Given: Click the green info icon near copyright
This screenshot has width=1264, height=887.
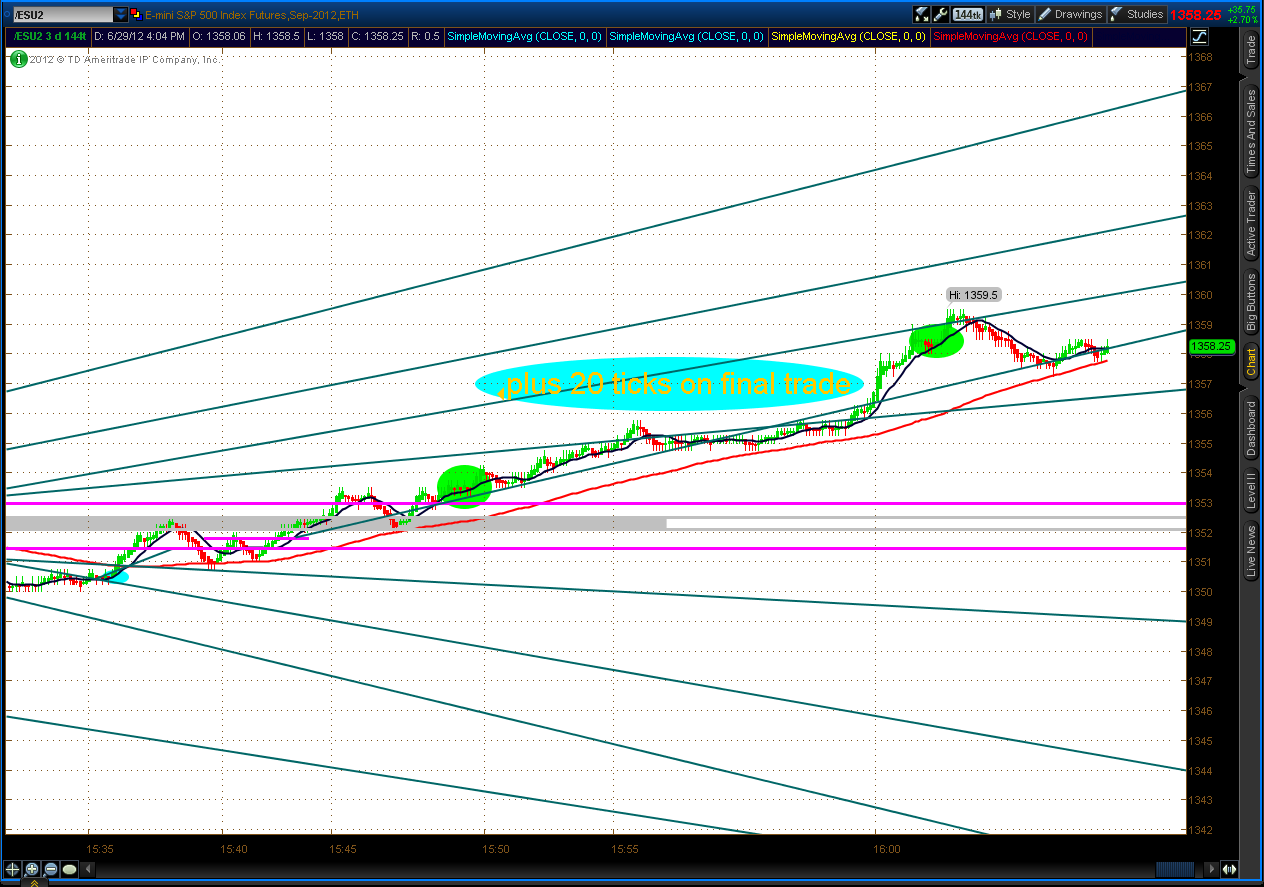Looking at the screenshot, I should 18,58.
